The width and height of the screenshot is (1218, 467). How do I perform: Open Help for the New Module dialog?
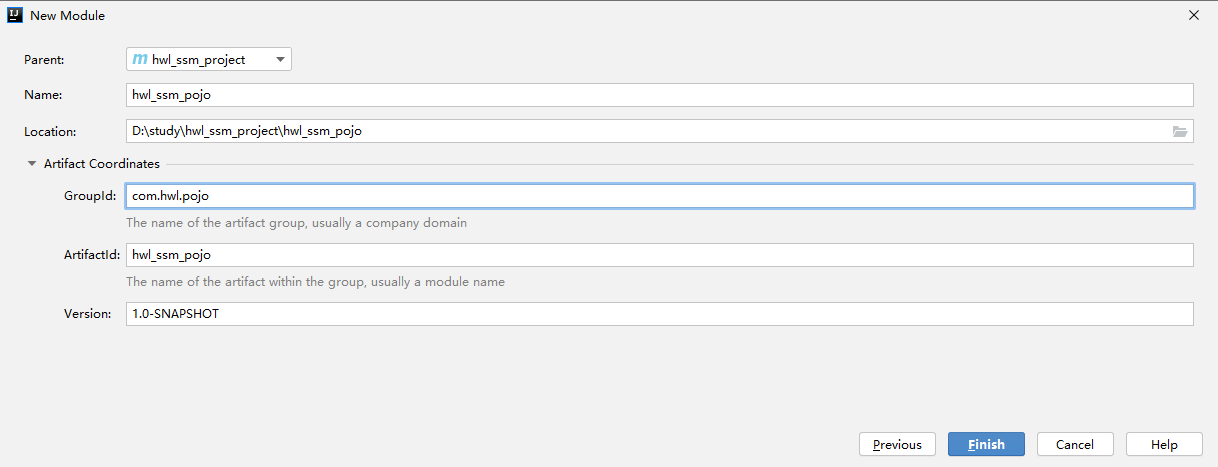pos(1164,444)
